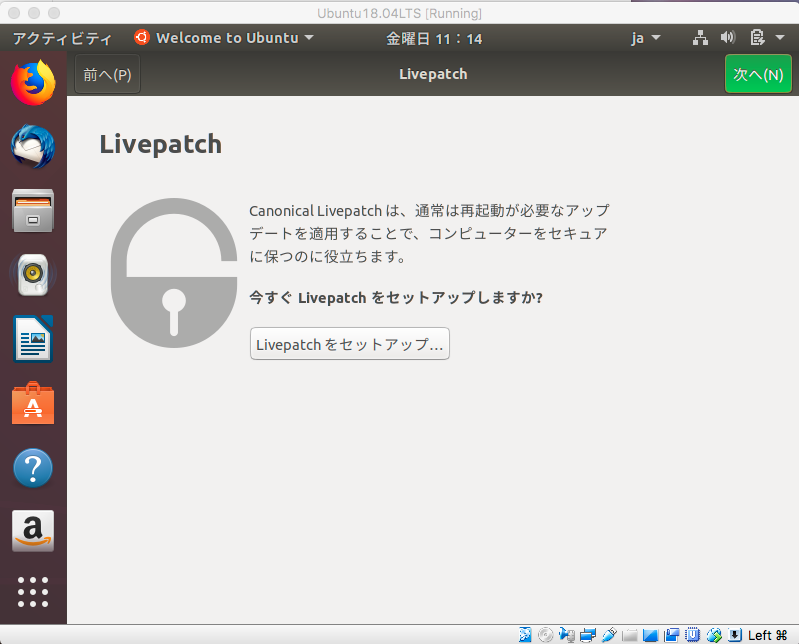Click VirtualBox audio status icon
799x644 pixels.
coord(567,635)
